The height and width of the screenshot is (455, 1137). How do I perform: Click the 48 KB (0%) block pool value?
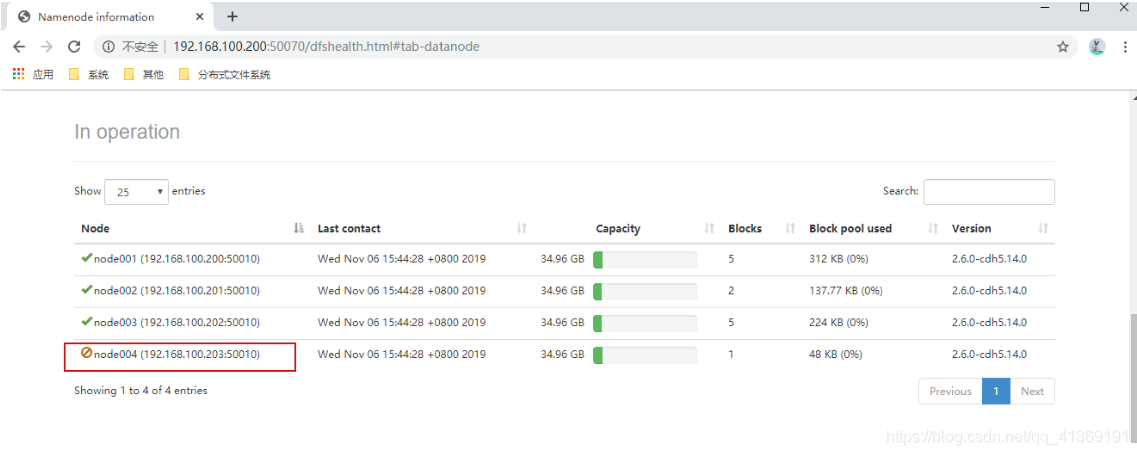coord(835,354)
